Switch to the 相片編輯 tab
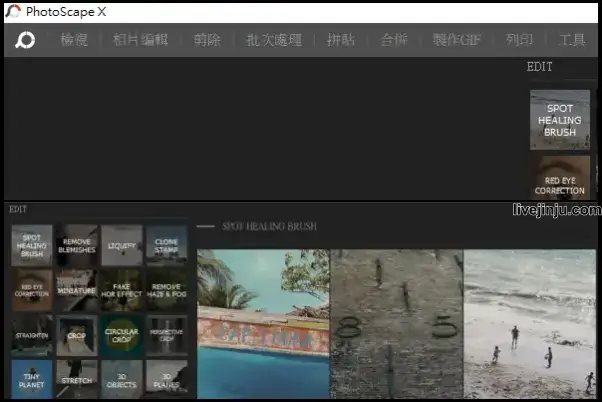 pyautogui.click(x=140, y=40)
